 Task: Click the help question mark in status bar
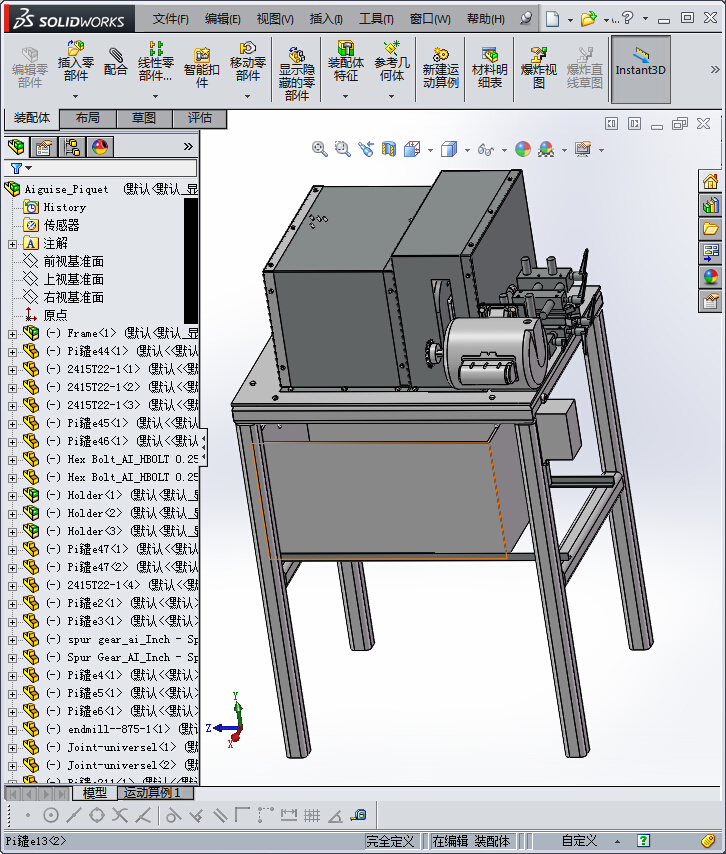643,841
